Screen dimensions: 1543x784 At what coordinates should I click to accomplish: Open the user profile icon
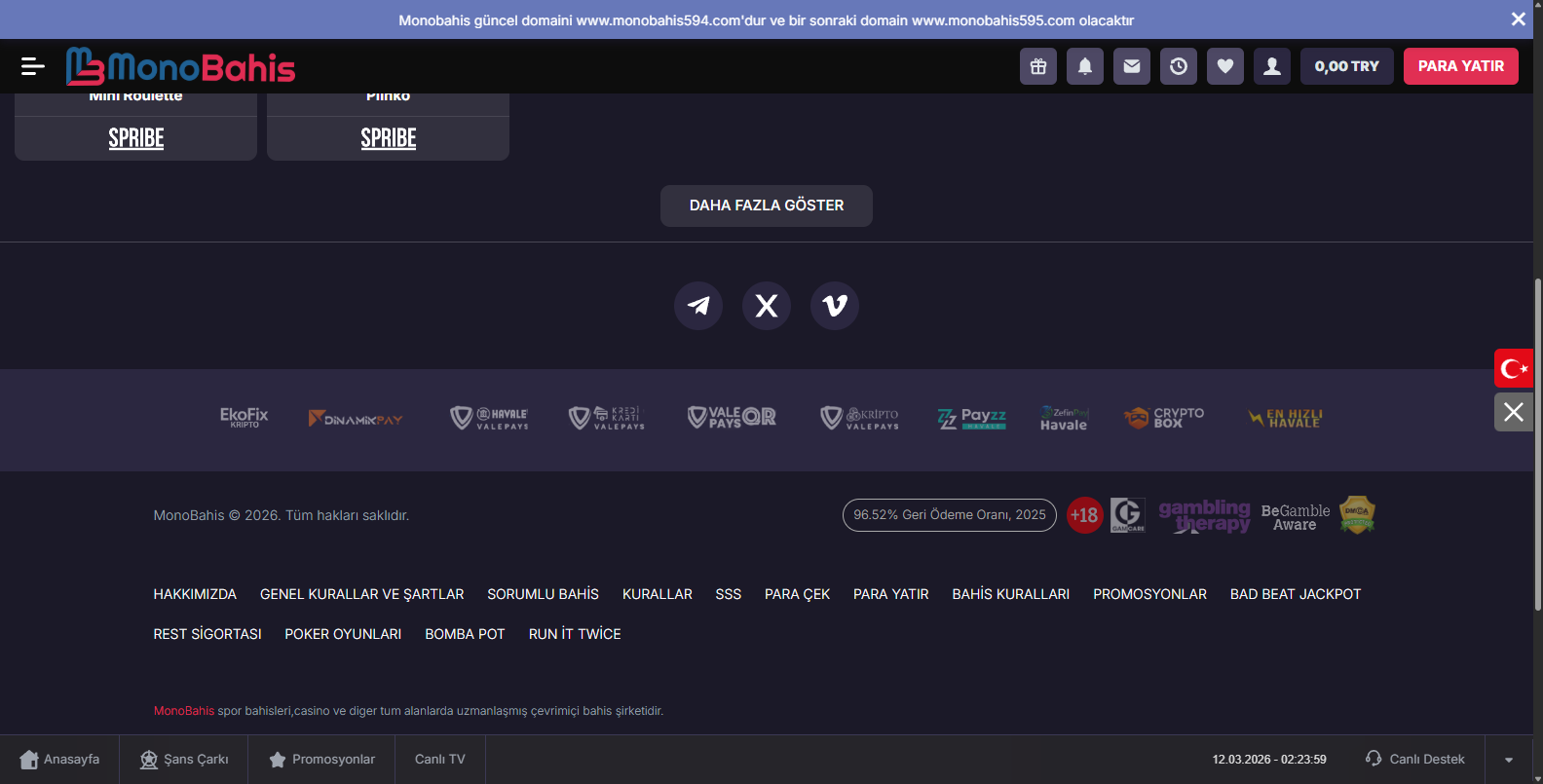(1272, 66)
